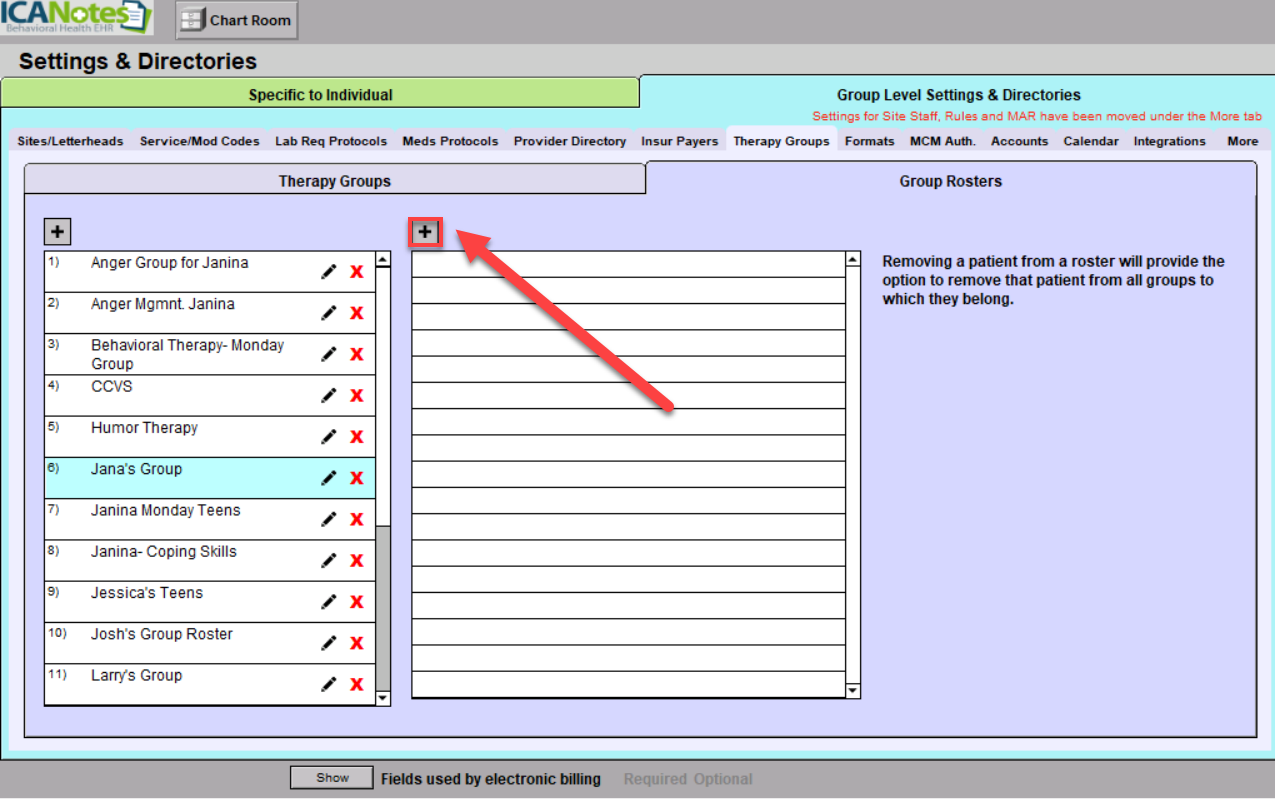
Task: Open the Service/Mod Codes tab
Action: [199, 141]
